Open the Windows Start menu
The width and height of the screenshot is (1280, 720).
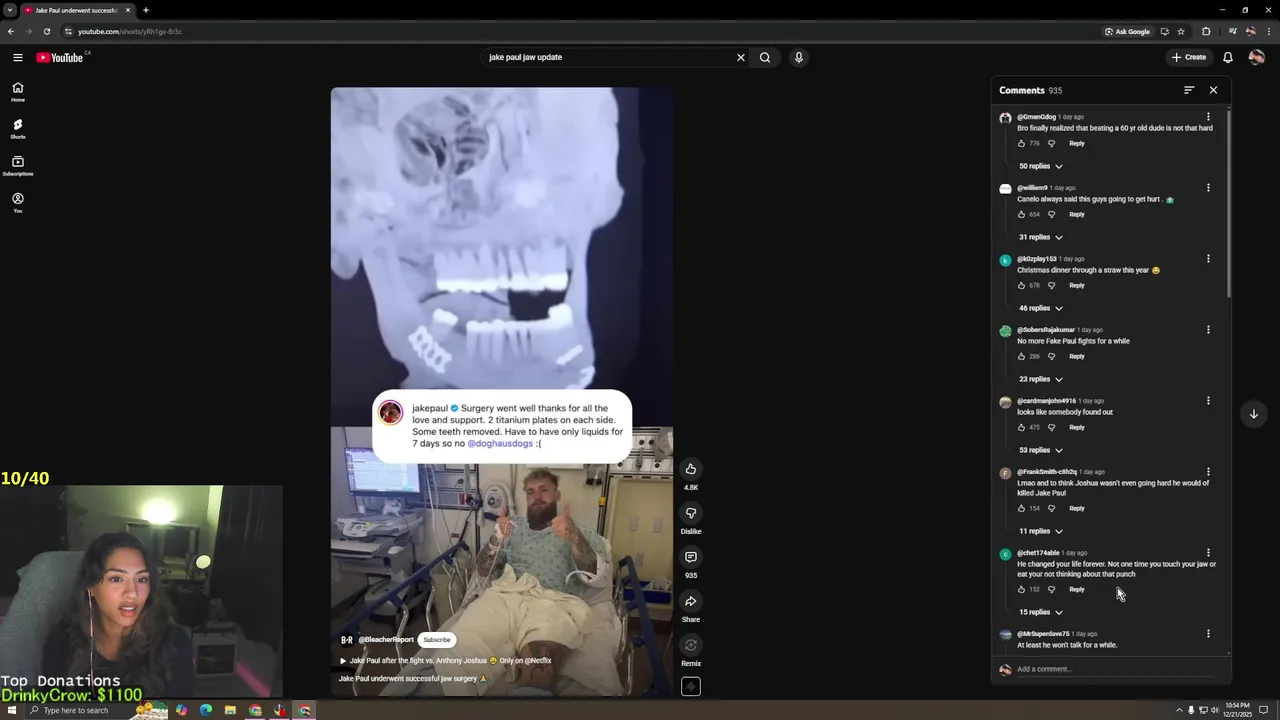point(11,710)
